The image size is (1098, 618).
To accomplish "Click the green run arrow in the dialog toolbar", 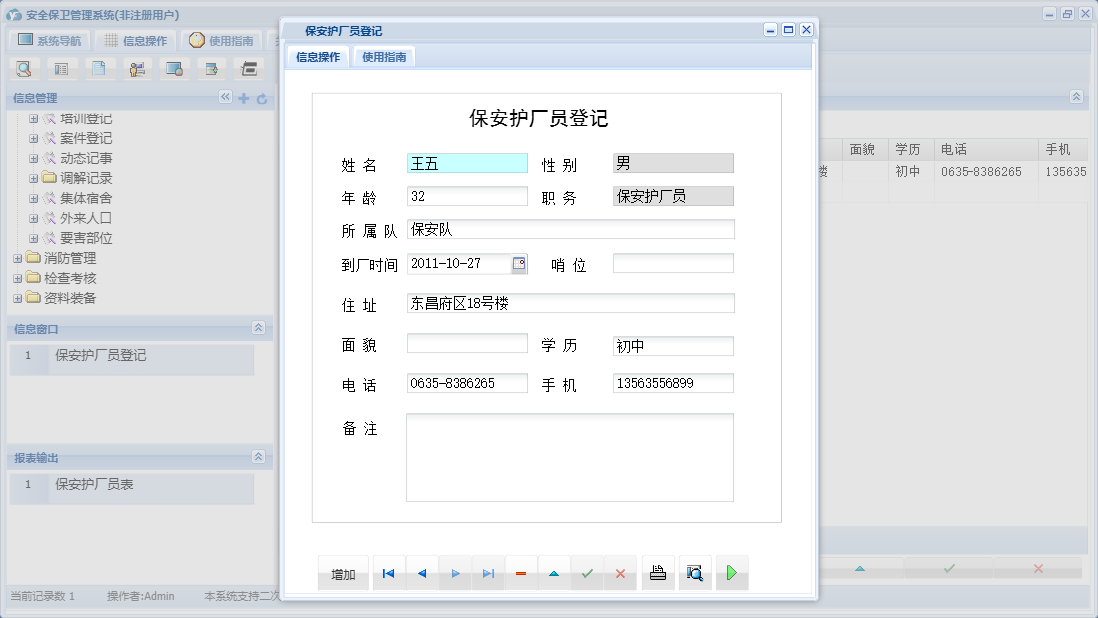I will tap(732, 572).
